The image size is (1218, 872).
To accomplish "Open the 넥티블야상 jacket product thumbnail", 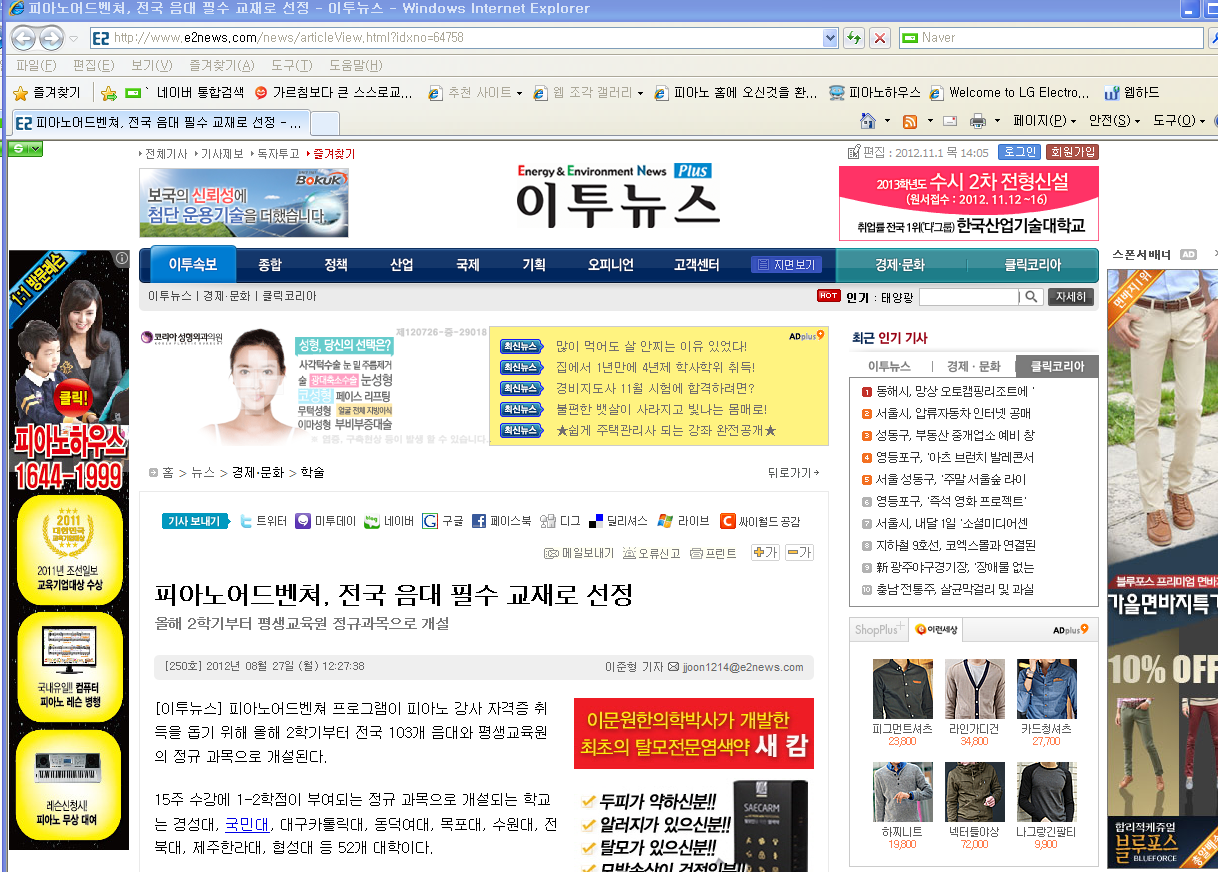I will point(975,793).
